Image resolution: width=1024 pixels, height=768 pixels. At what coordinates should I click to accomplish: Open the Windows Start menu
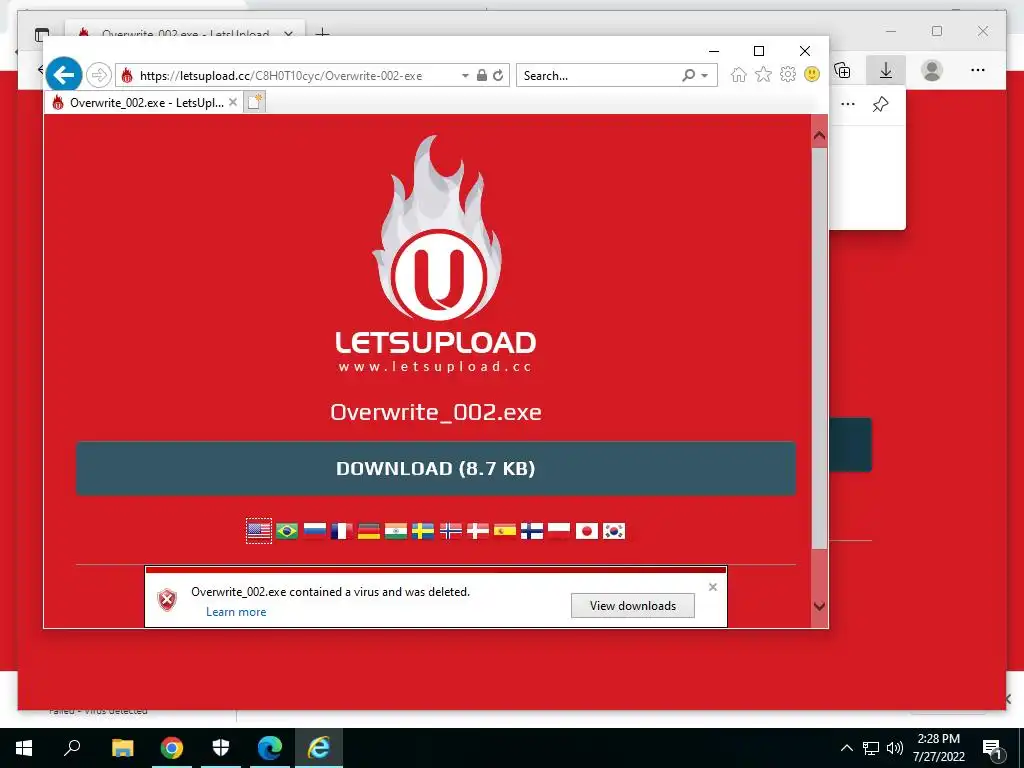(x=24, y=748)
